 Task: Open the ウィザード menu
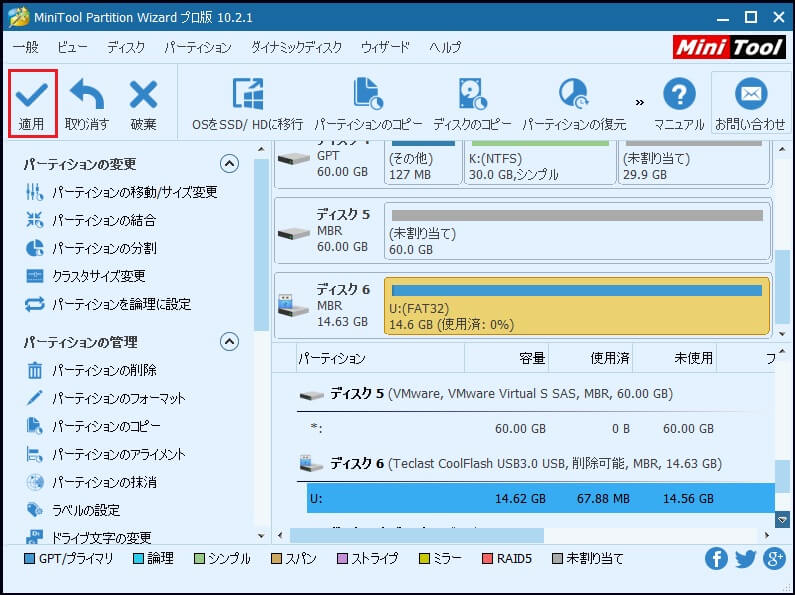tap(385, 47)
